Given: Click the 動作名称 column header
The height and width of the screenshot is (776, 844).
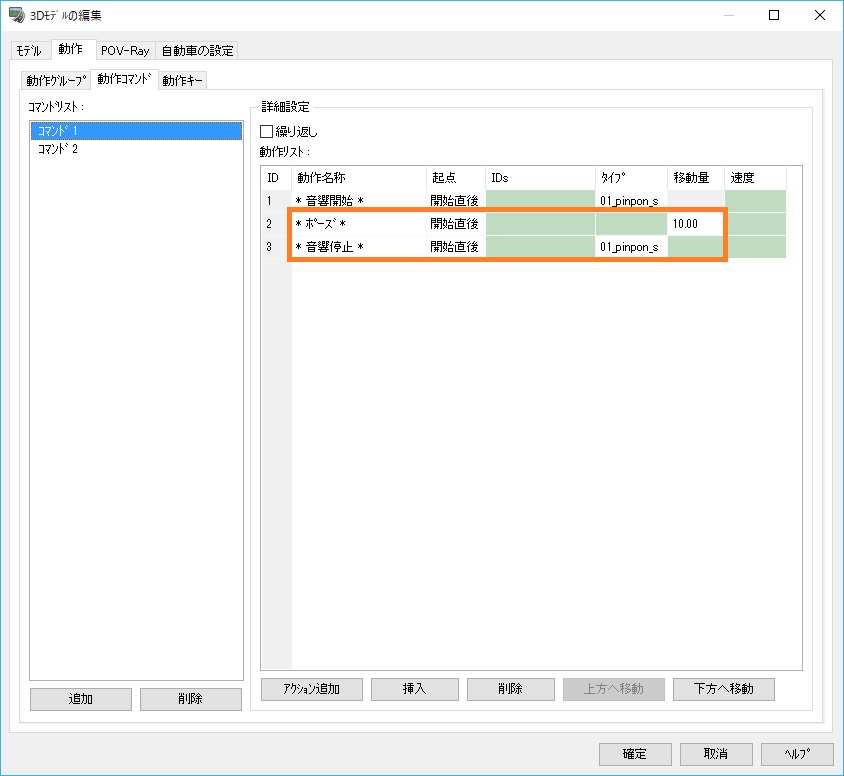Looking at the screenshot, I should coord(359,178).
